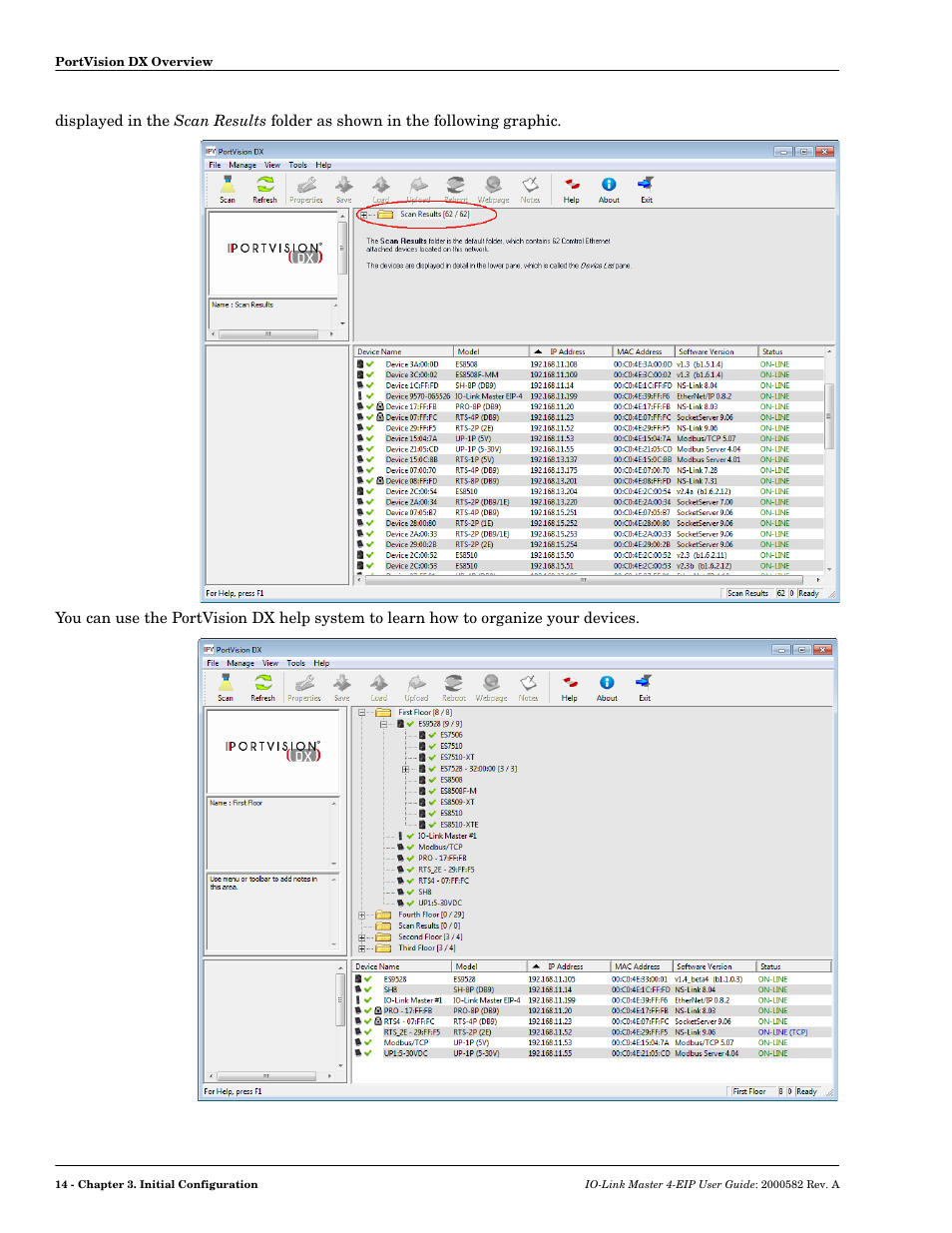
Task: Click Reboot icon in lower PortVision window
Action: (x=454, y=687)
